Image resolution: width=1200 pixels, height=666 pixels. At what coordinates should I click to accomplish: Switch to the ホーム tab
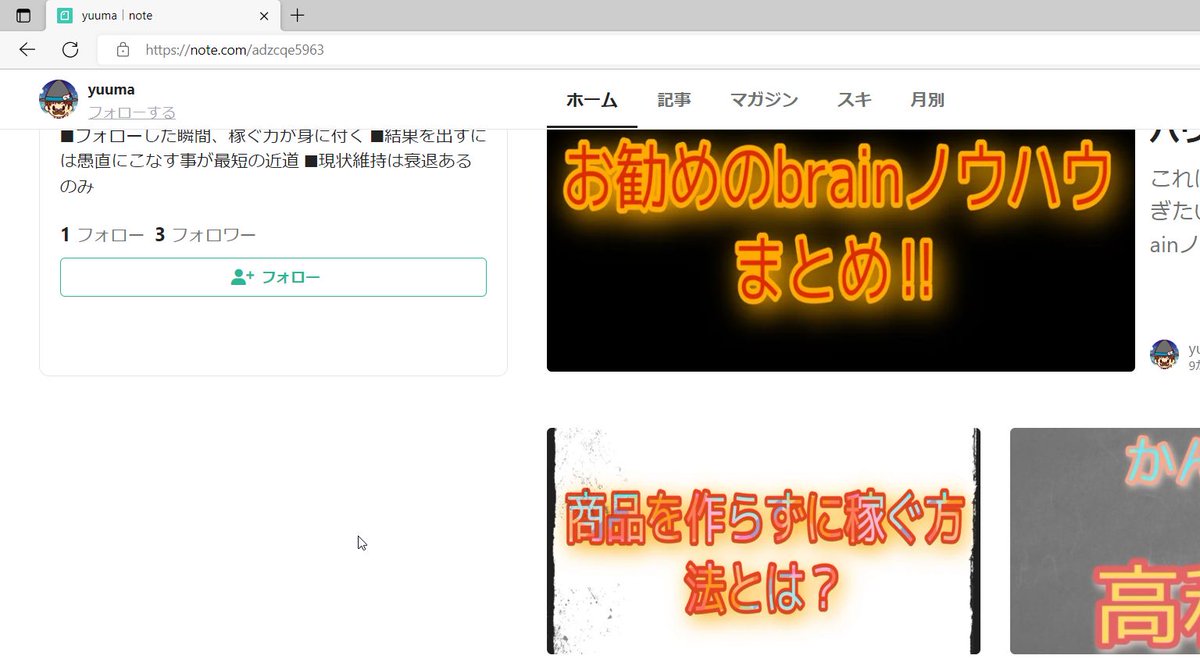pos(592,100)
